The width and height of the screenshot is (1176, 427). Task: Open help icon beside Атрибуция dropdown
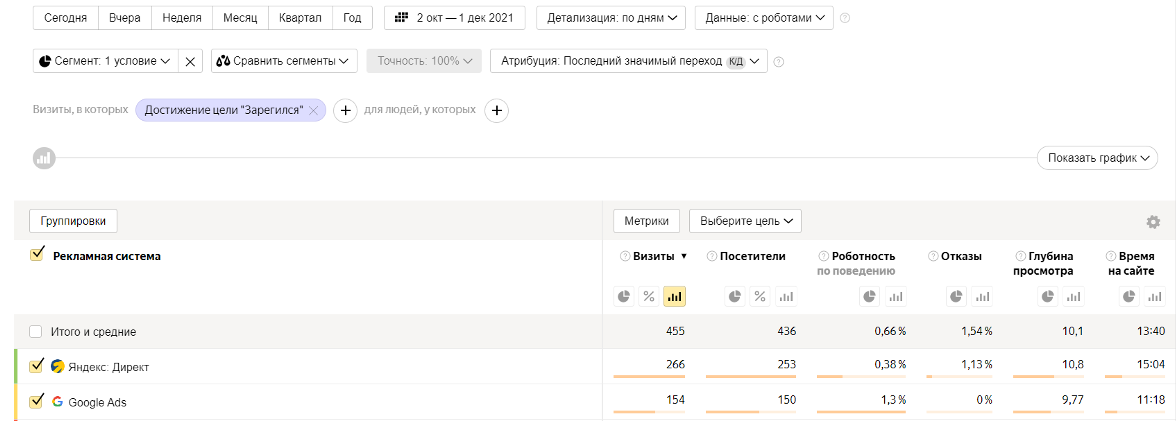click(x=778, y=62)
